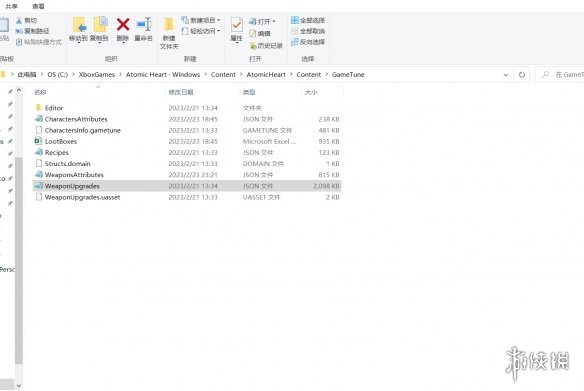The width and height of the screenshot is (584, 391).
Task: Click the WeaponsAttributes file icon
Action: click(38, 174)
